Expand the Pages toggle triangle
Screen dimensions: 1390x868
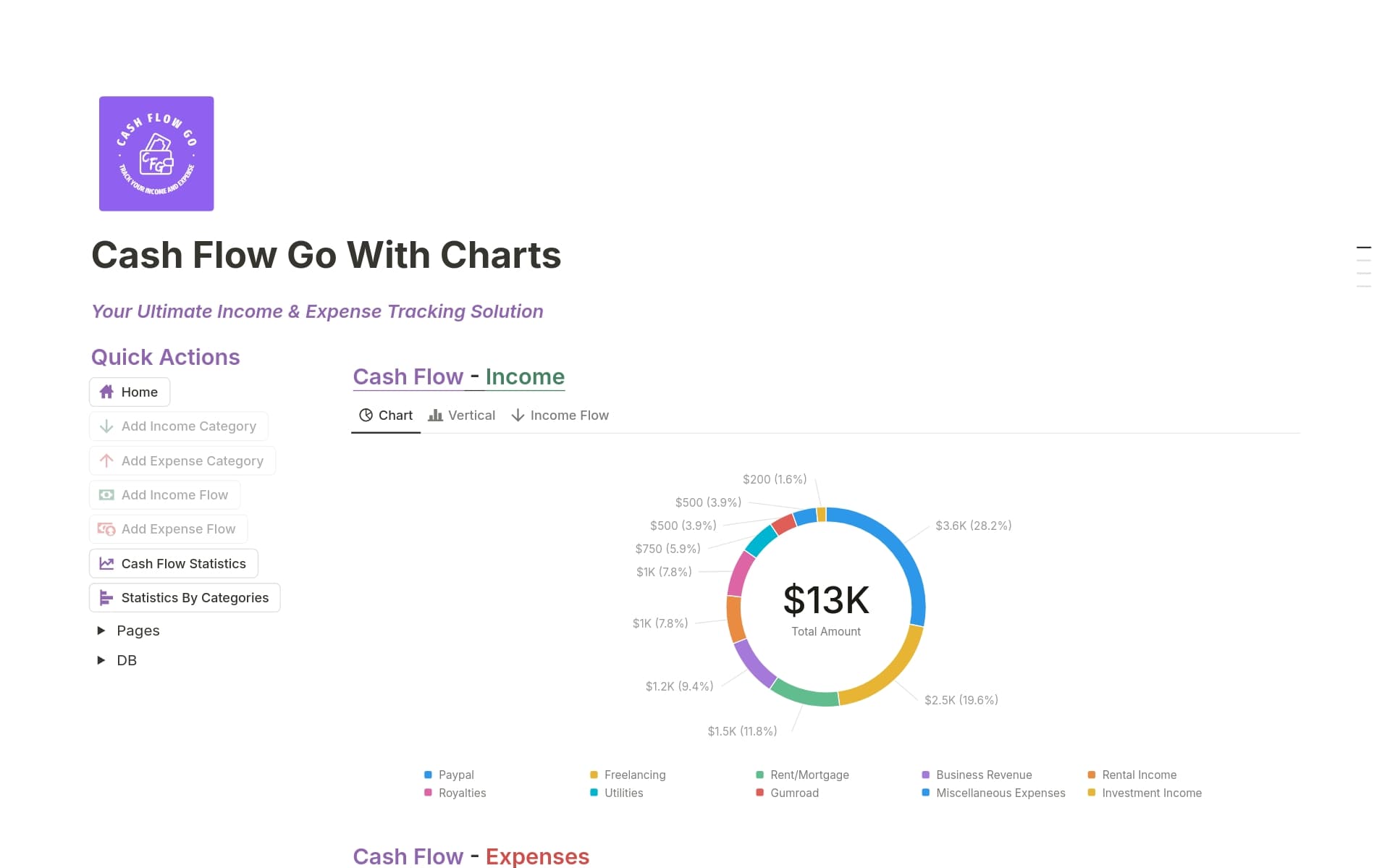pyautogui.click(x=101, y=631)
